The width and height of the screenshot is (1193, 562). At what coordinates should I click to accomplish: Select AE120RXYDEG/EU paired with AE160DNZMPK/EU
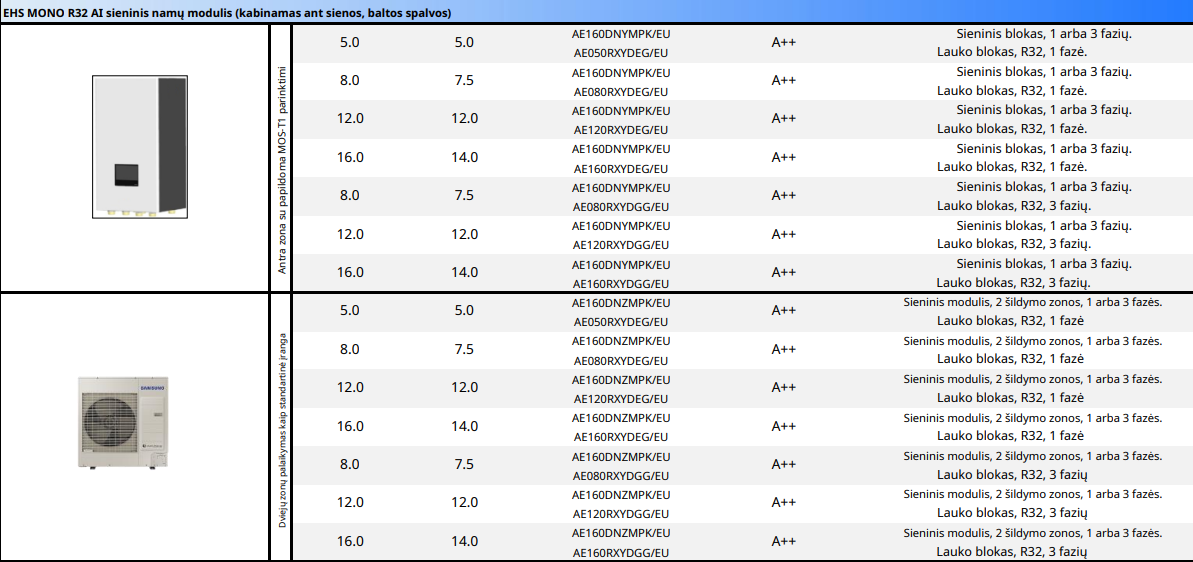pos(621,398)
